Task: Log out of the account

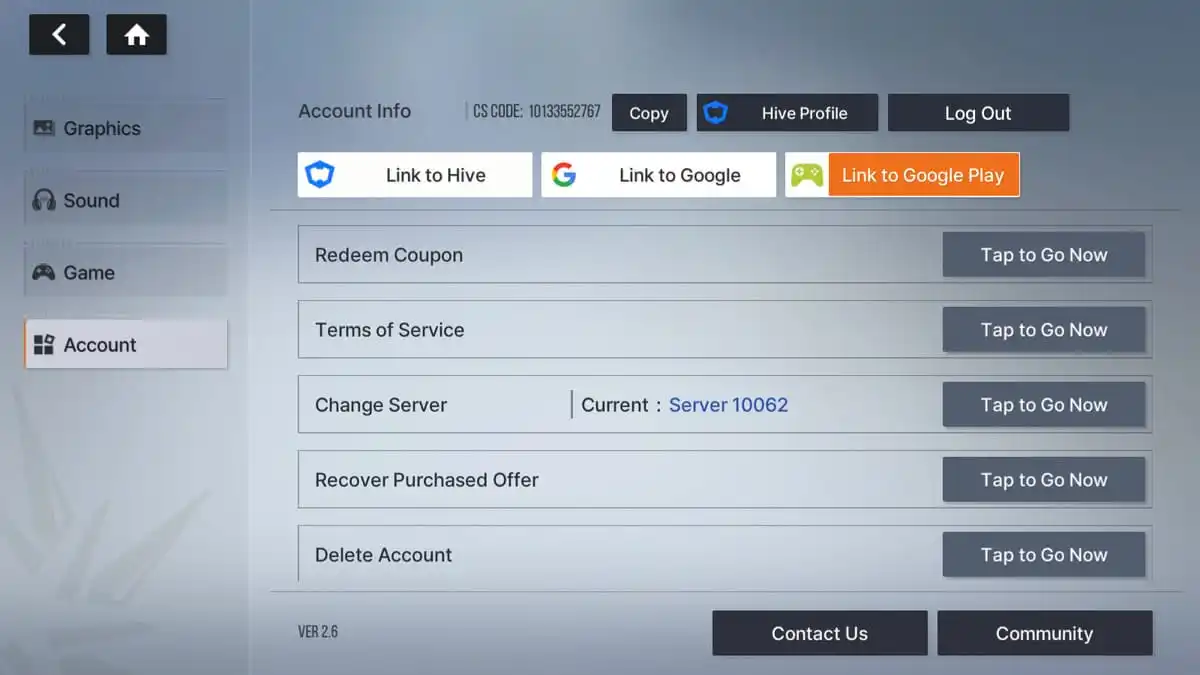Action: point(978,113)
